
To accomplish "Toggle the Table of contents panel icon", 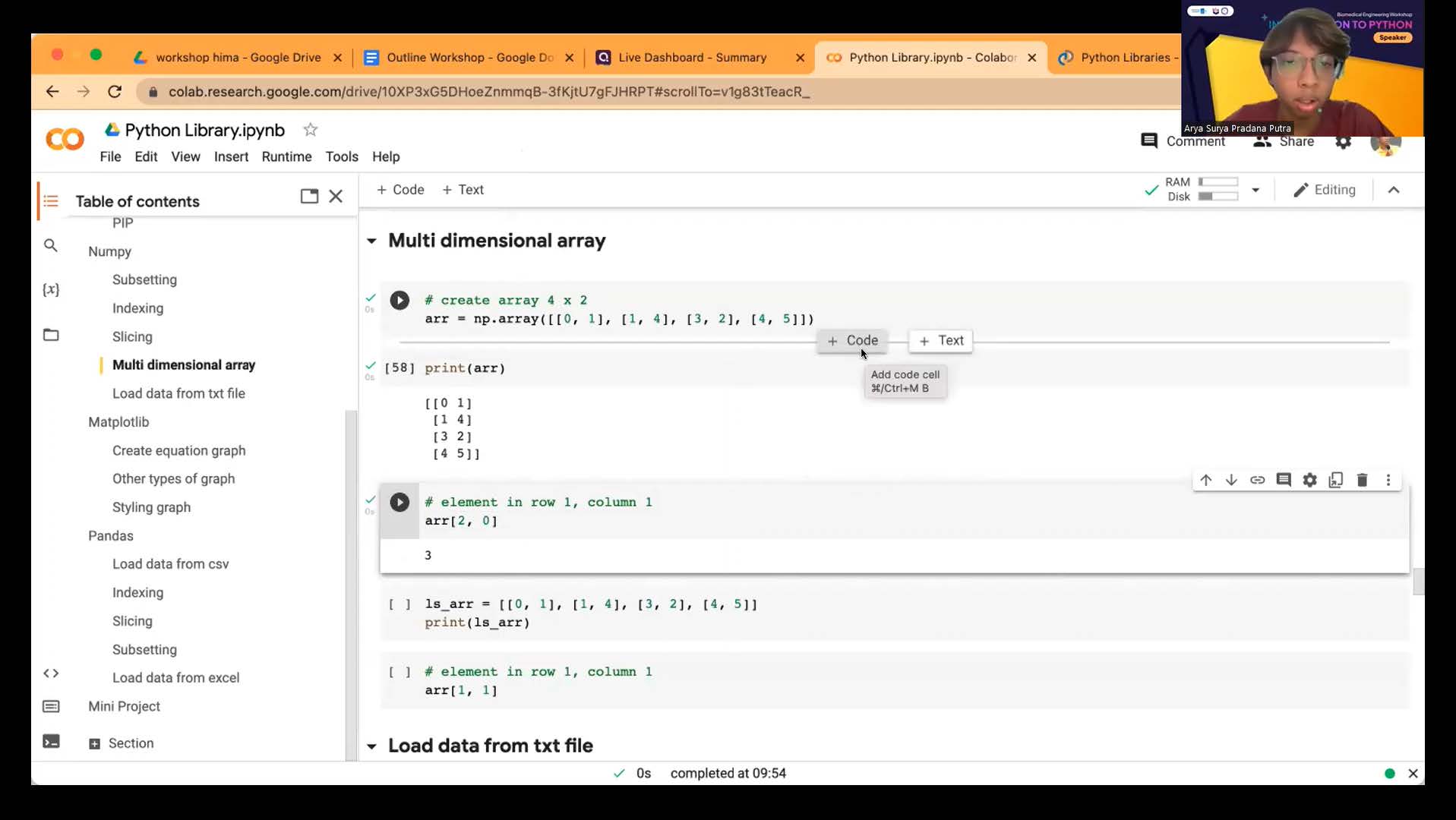I will pos(51,201).
